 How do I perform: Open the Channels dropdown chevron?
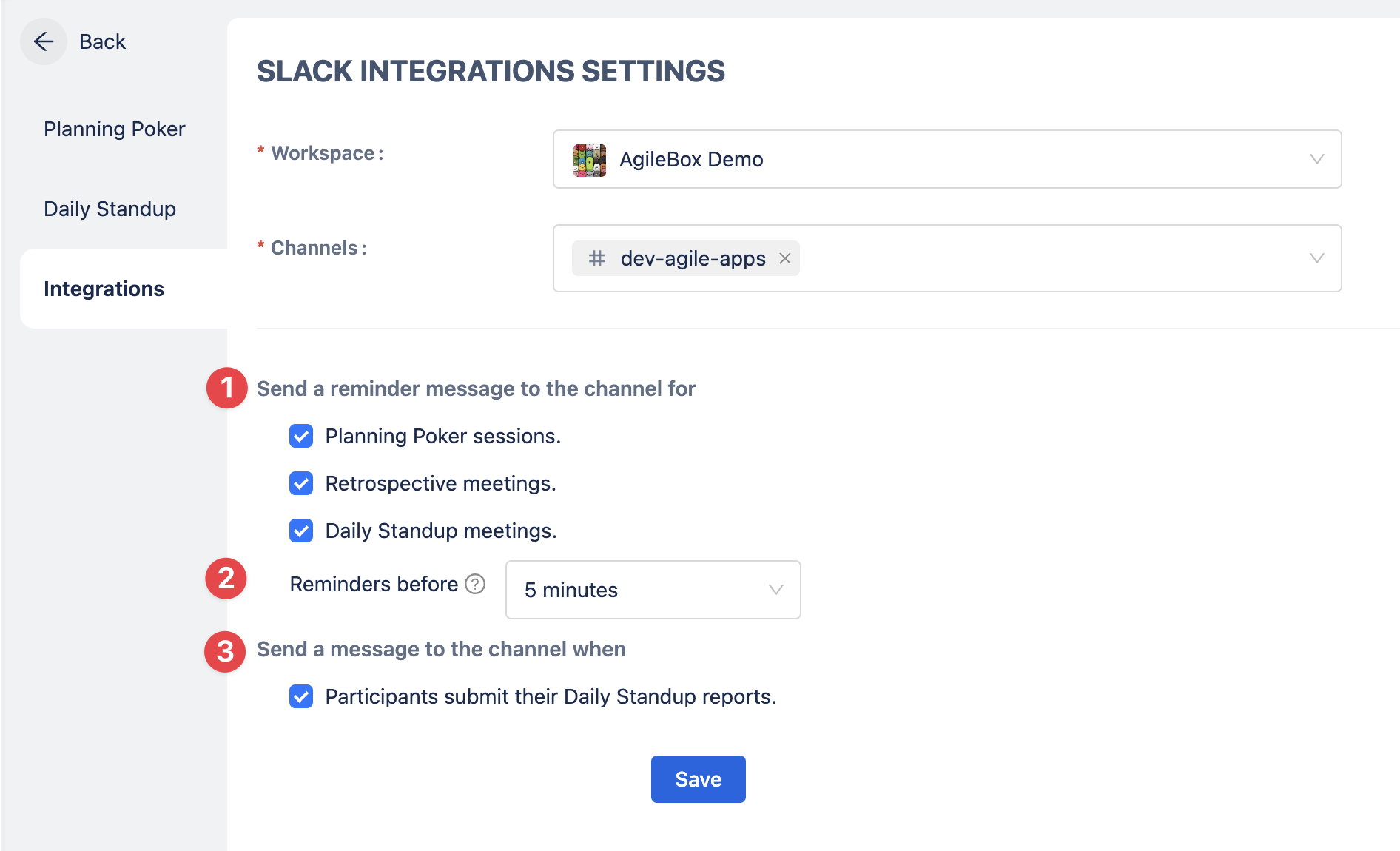pyautogui.click(x=1316, y=258)
